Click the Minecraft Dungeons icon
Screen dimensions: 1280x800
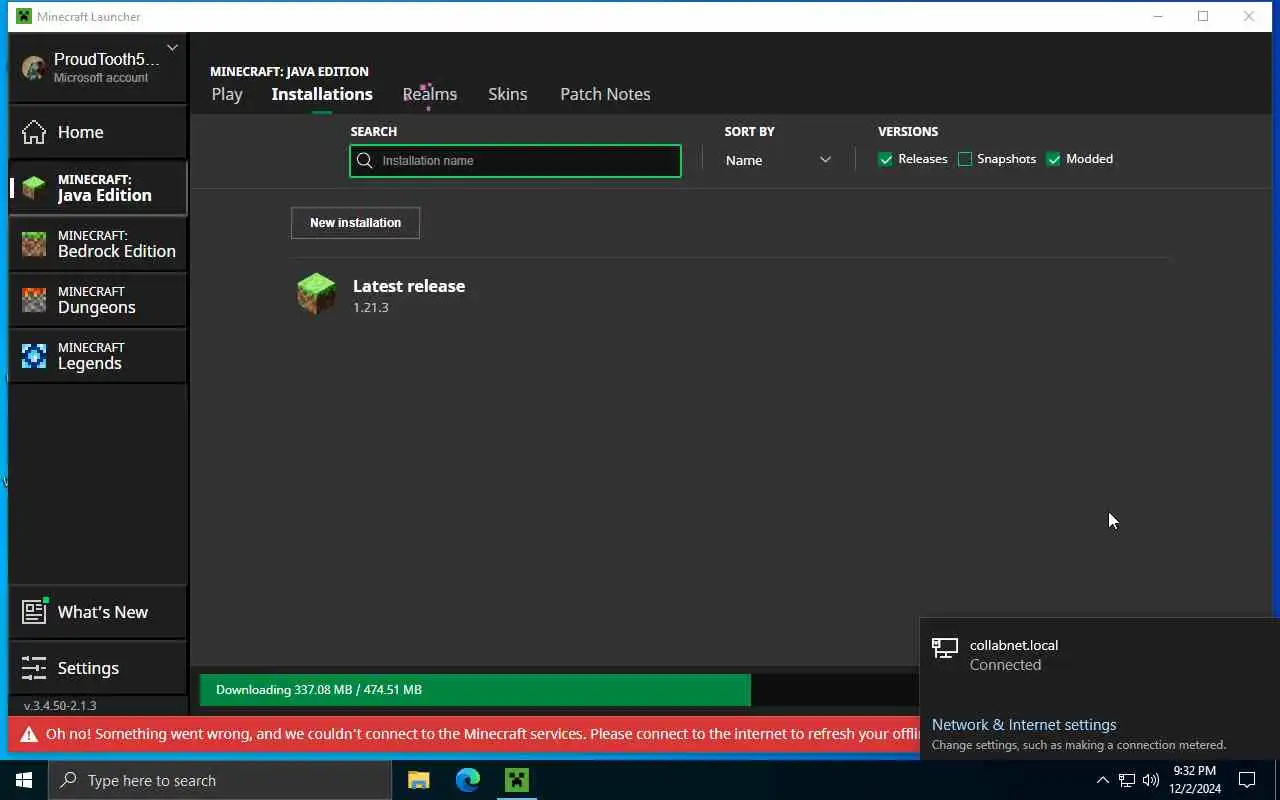(34, 300)
